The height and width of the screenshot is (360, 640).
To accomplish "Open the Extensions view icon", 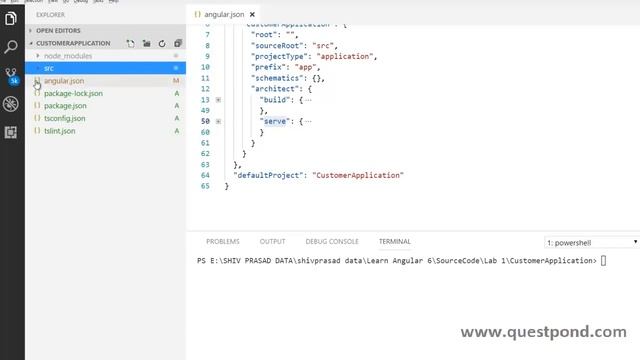I will (11, 132).
